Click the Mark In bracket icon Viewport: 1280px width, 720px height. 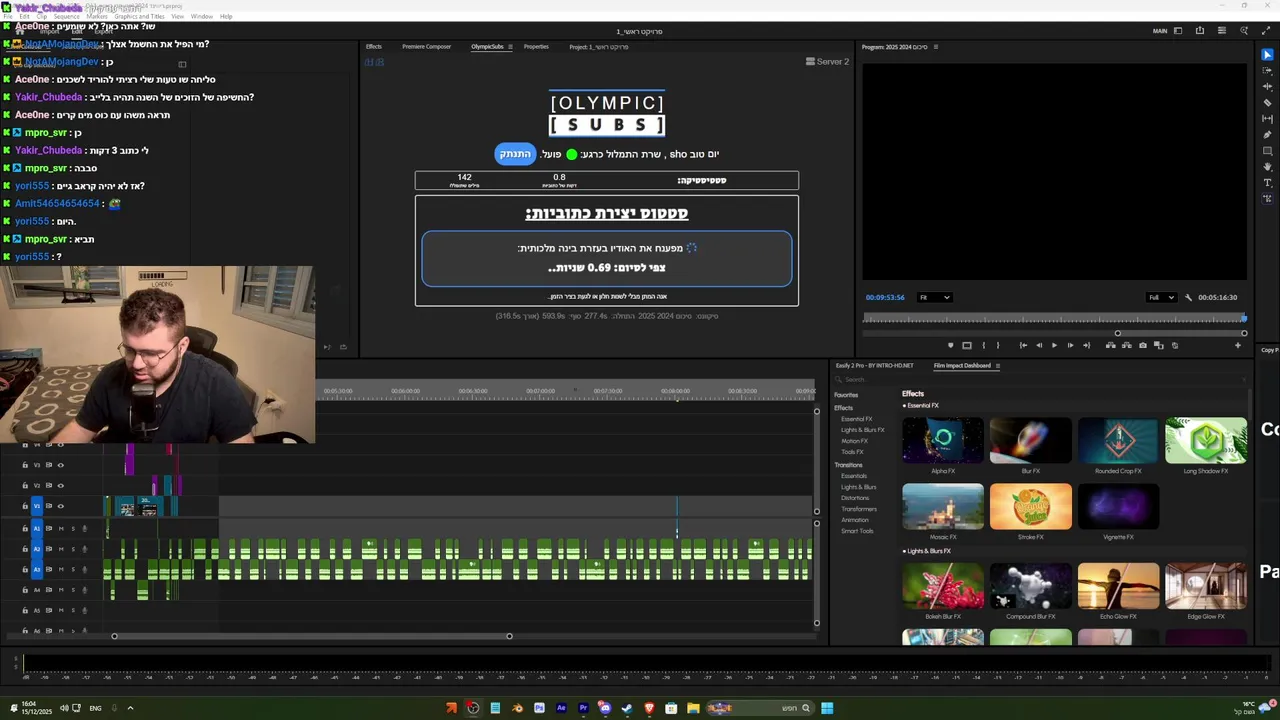[984, 345]
